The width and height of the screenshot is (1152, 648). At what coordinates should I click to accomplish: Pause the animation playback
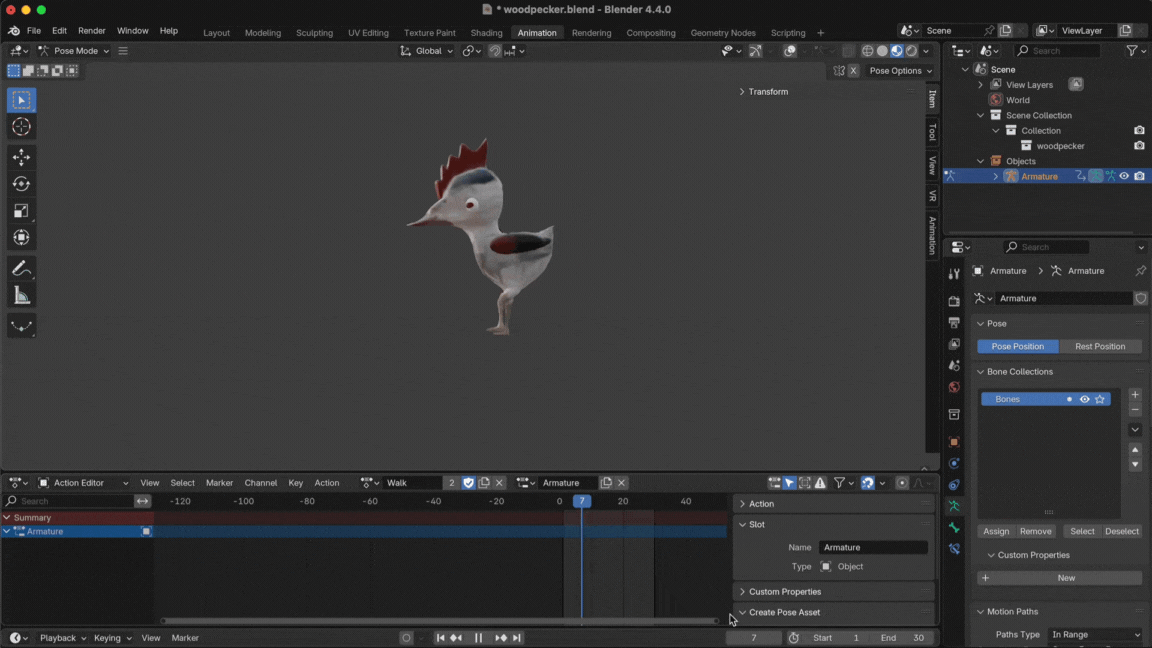tap(478, 638)
